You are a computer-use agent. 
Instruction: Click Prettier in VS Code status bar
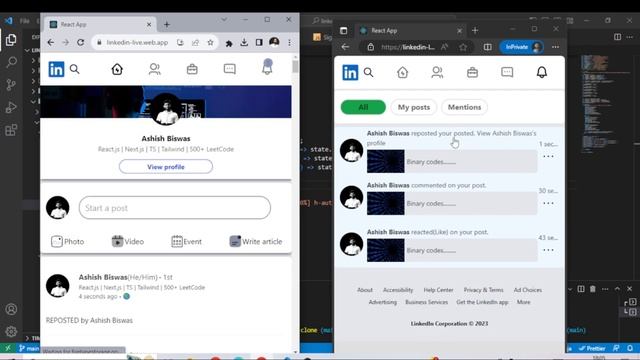[x=592, y=348]
